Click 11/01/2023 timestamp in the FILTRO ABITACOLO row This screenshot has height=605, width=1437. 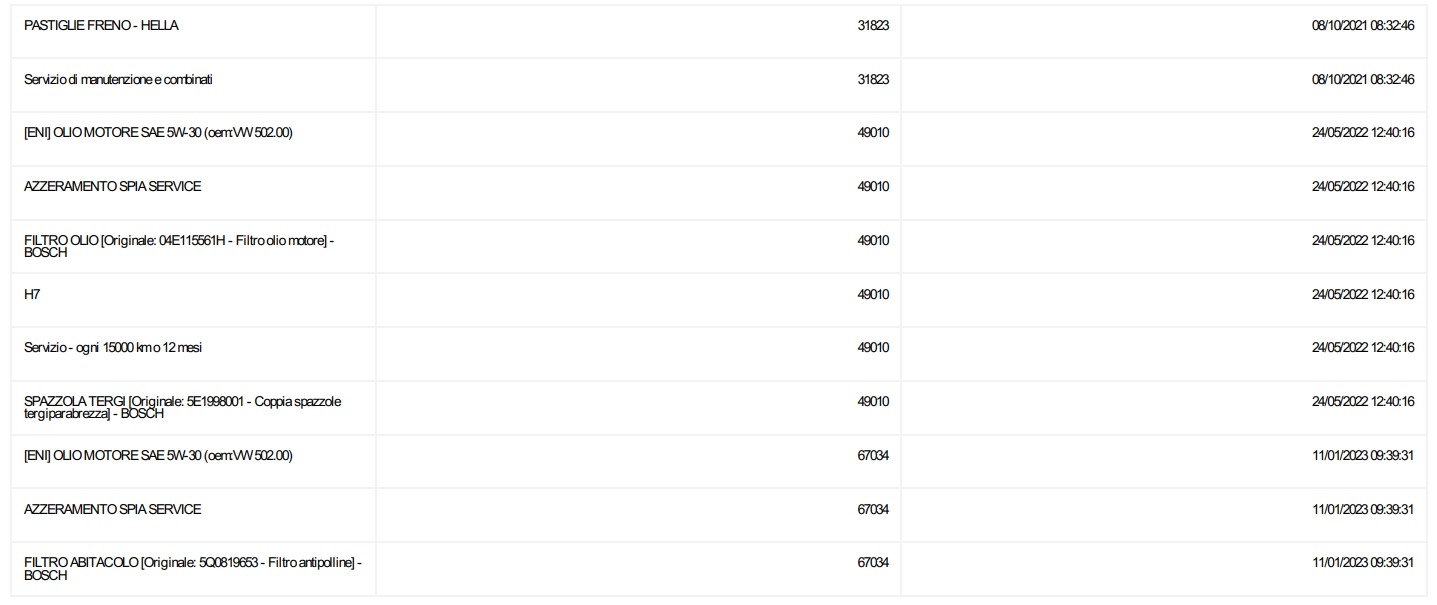point(1363,563)
